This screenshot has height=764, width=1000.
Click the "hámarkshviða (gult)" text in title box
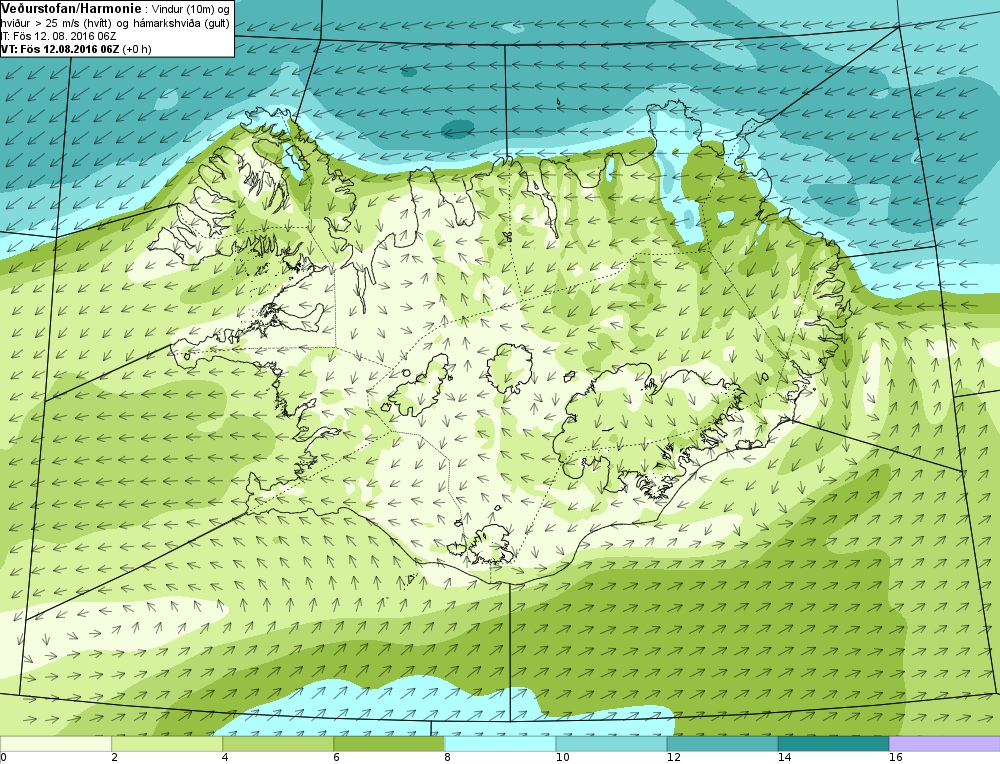tap(183, 23)
